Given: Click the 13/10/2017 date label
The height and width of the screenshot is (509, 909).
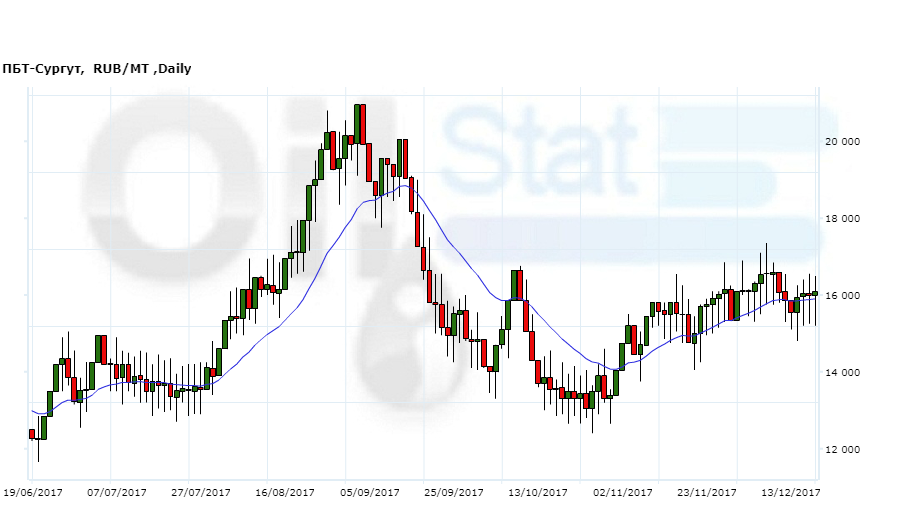Looking at the screenshot, I should [x=538, y=492].
